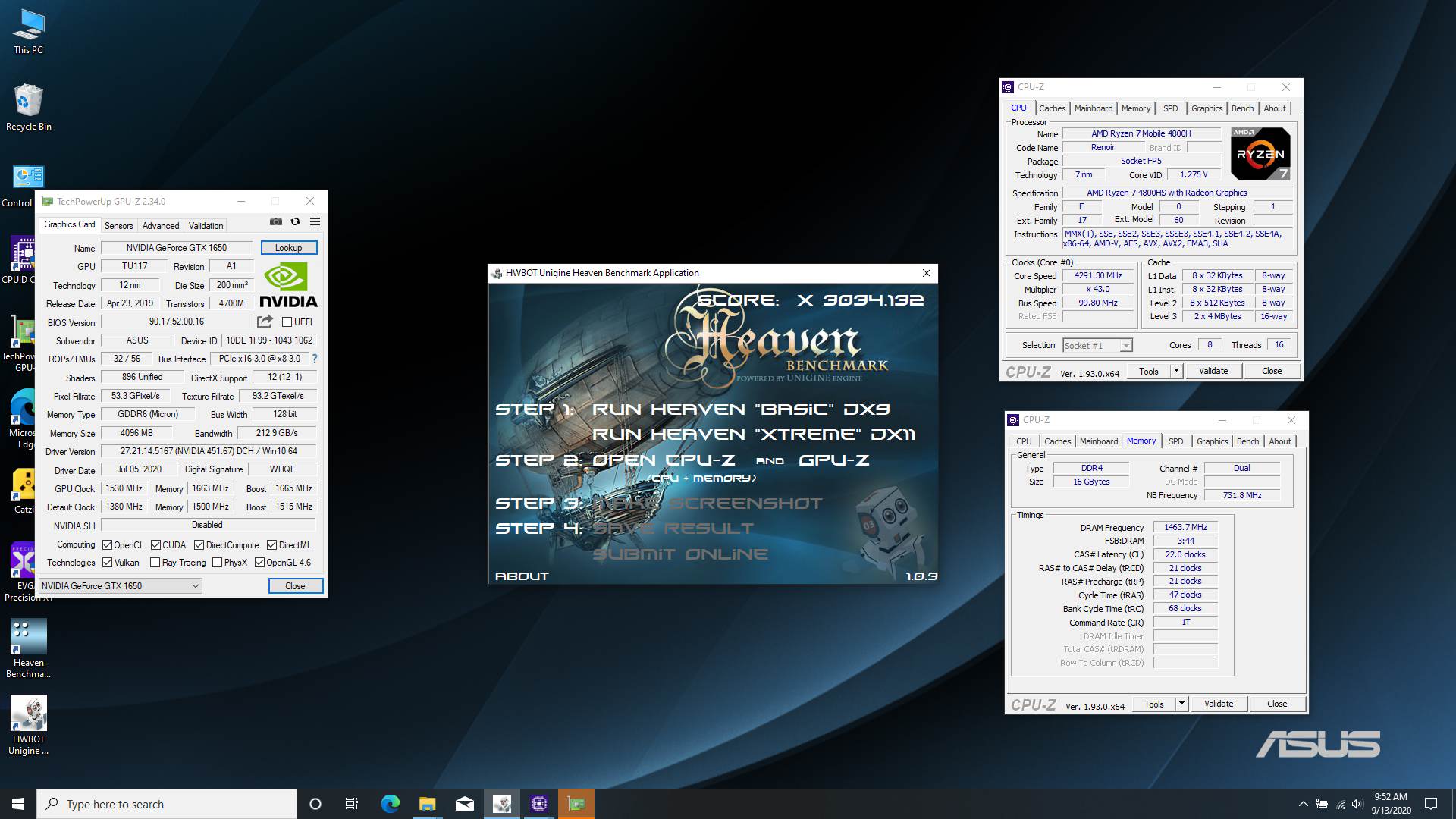
Task: Click Close button in lower CPU-Z window
Action: (x=1277, y=704)
